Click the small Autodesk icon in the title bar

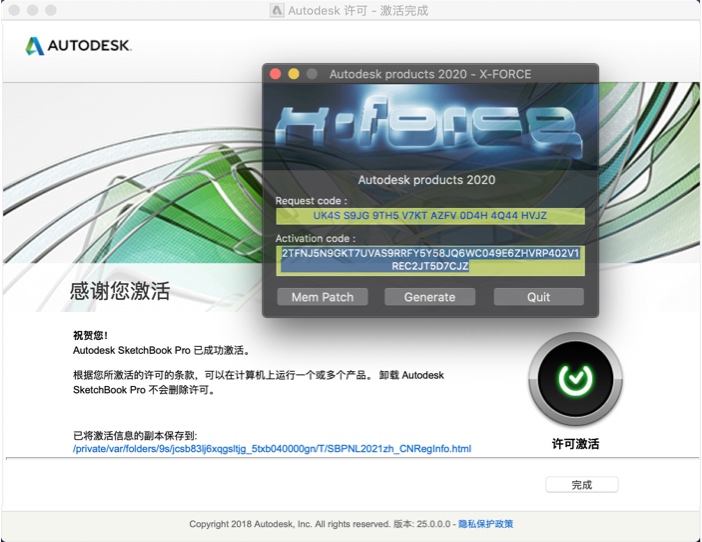277,10
